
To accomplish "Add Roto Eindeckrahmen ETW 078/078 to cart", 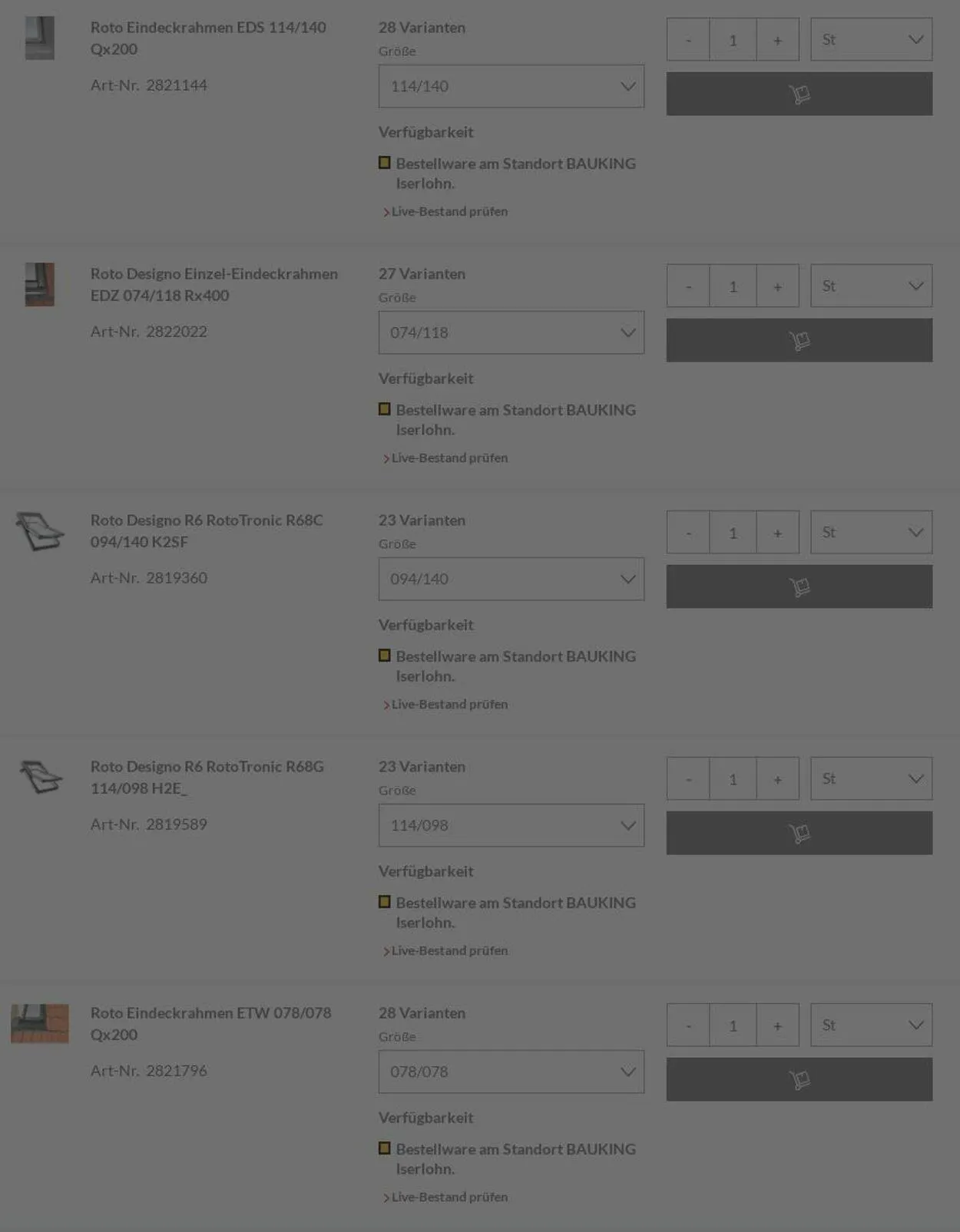I will point(799,1079).
